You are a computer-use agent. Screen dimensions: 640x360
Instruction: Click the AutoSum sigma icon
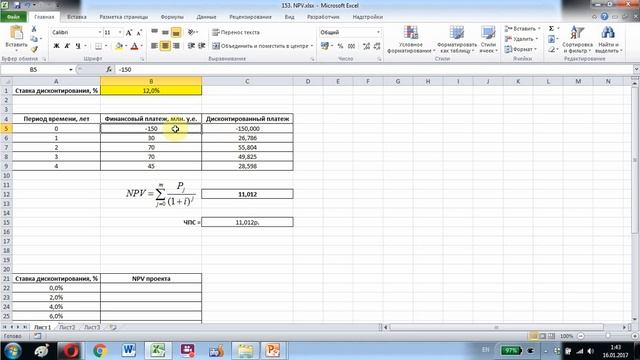tap(551, 29)
